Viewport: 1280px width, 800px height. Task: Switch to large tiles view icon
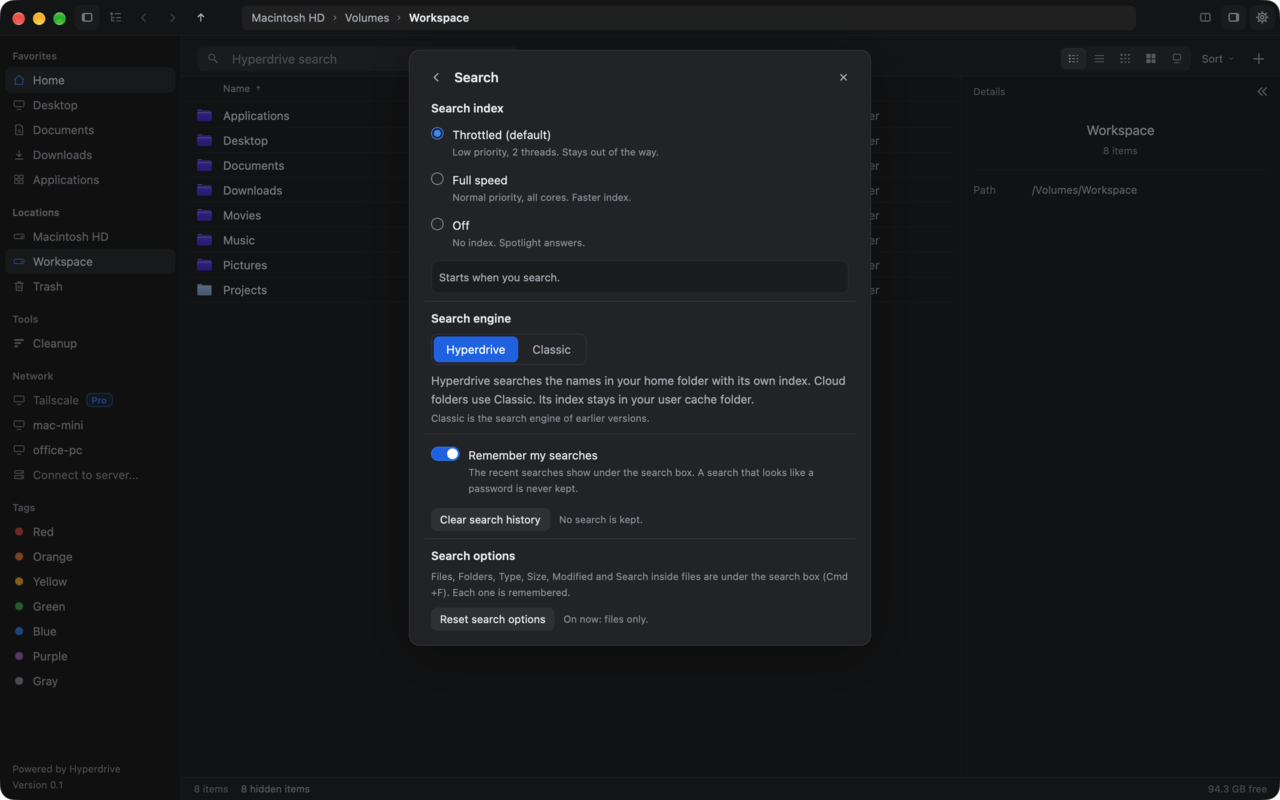[1151, 59]
